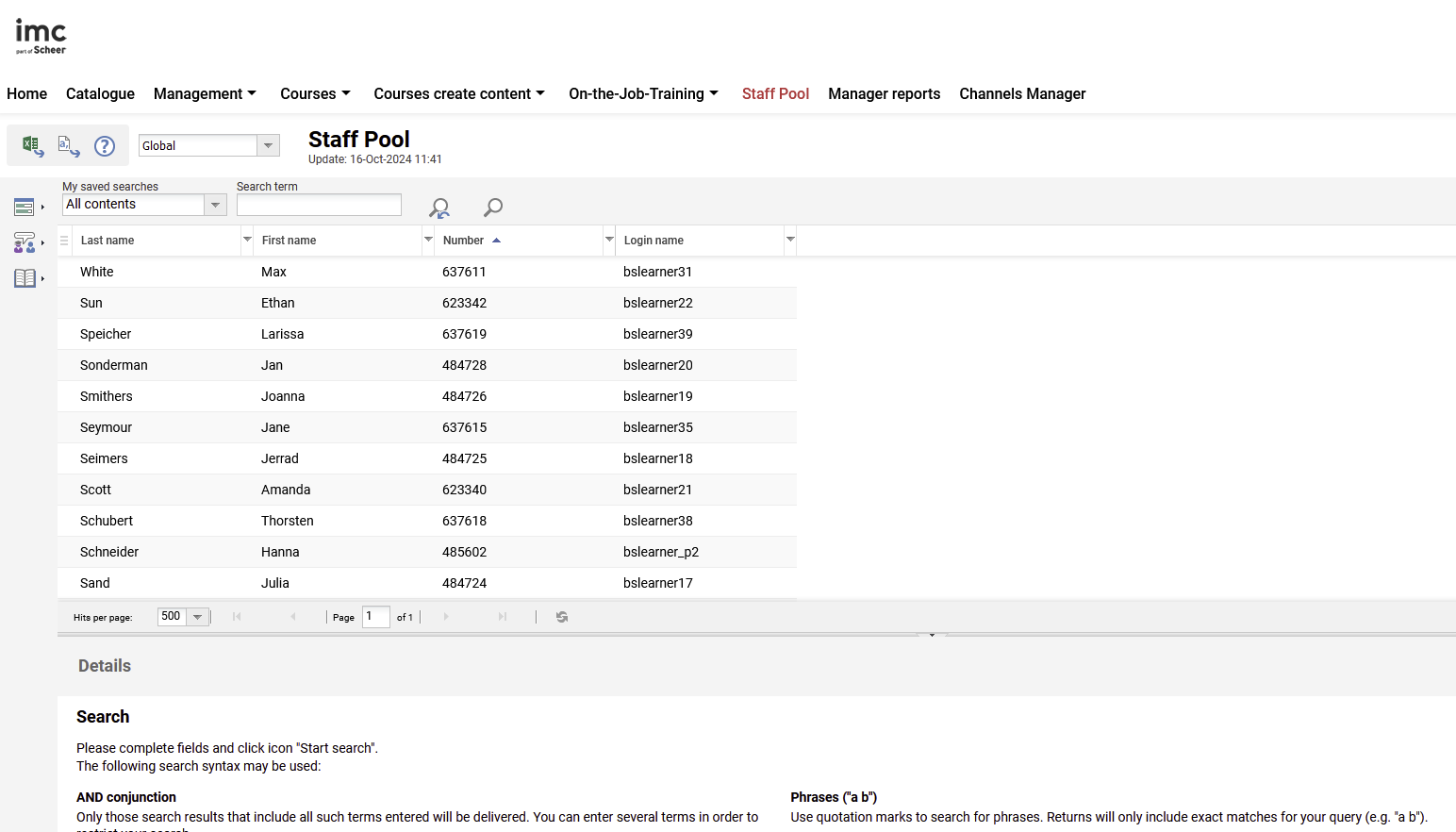Image resolution: width=1456 pixels, height=832 pixels.
Task: Sort by the Number column header
Action: click(464, 241)
